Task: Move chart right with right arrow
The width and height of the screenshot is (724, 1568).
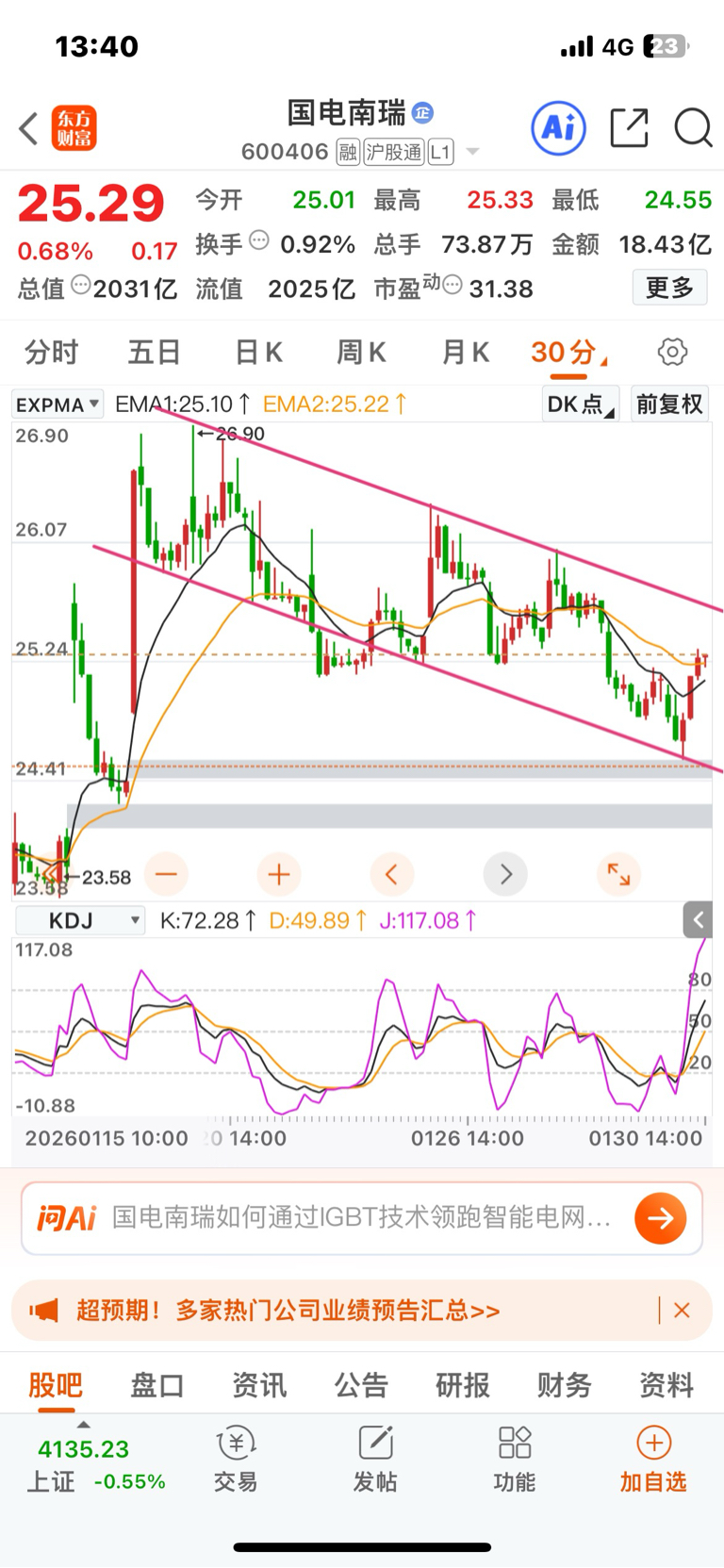Action: click(505, 875)
